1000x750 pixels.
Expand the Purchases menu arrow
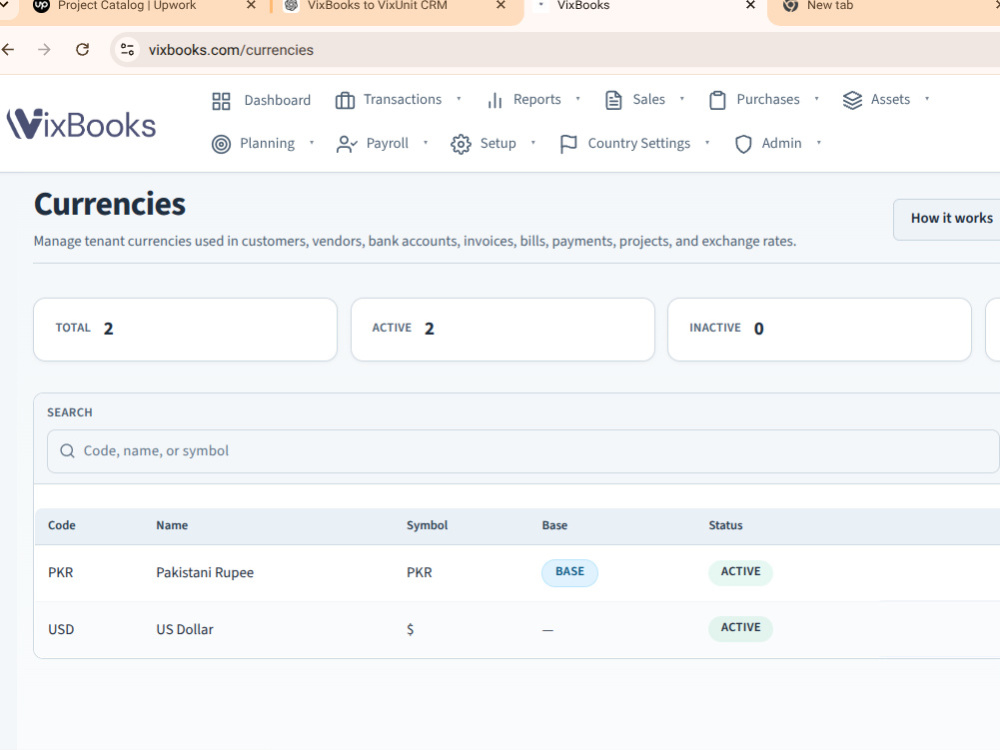tap(816, 99)
